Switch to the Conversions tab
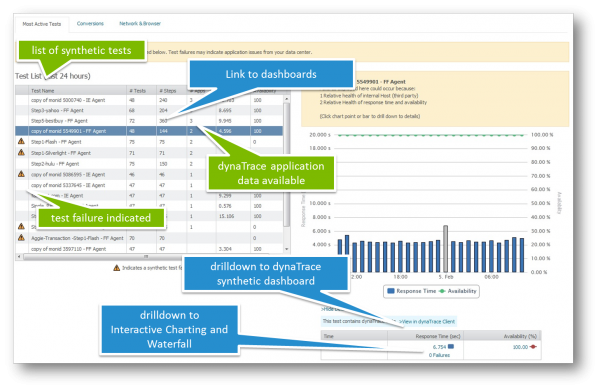Image resolution: width=600 pixels, height=390 pixels. (x=90, y=23)
